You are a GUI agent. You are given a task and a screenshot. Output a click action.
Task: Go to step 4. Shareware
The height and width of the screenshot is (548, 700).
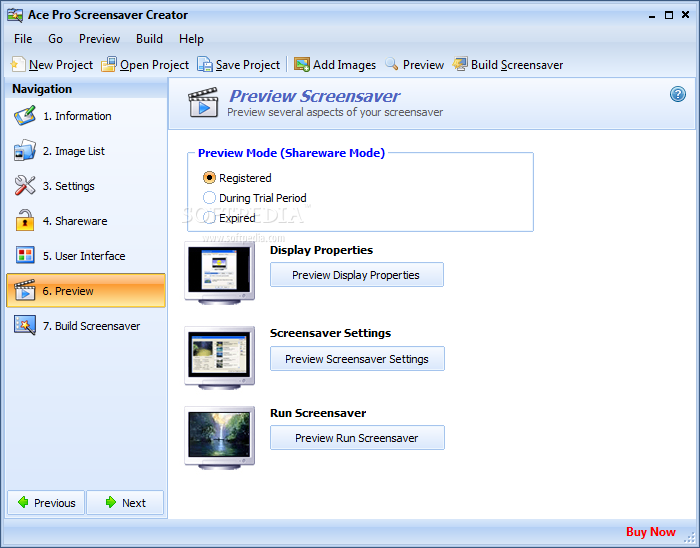click(x=86, y=220)
